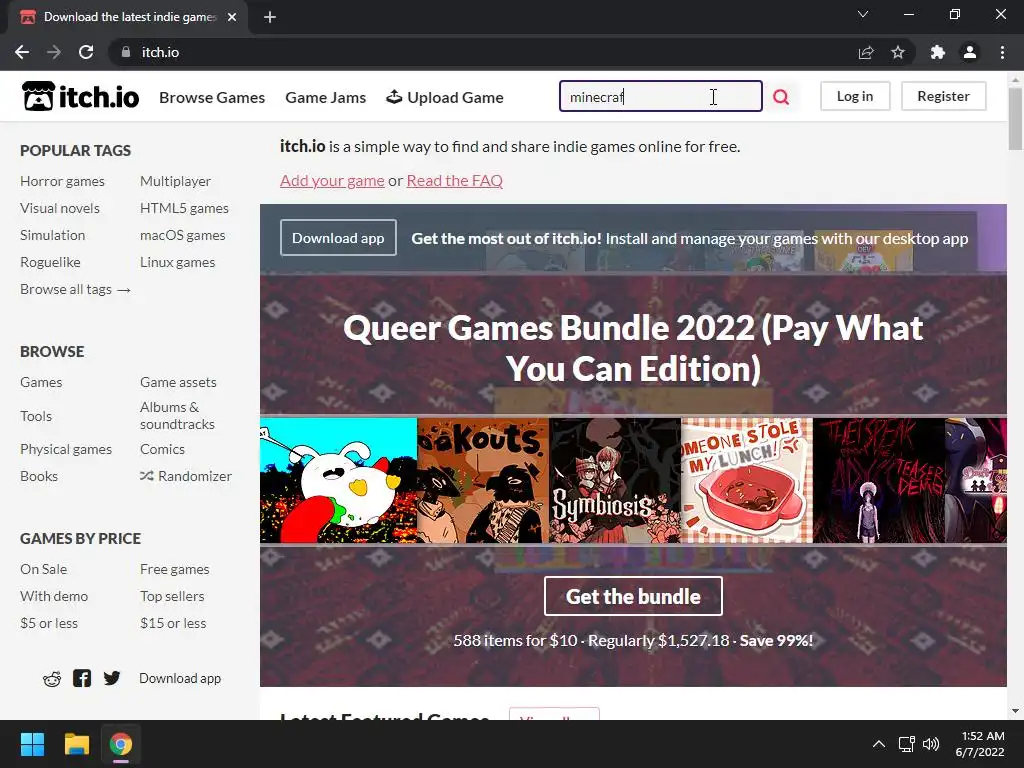Open Simulation tag
Image resolution: width=1024 pixels, height=768 pixels.
tap(52, 234)
